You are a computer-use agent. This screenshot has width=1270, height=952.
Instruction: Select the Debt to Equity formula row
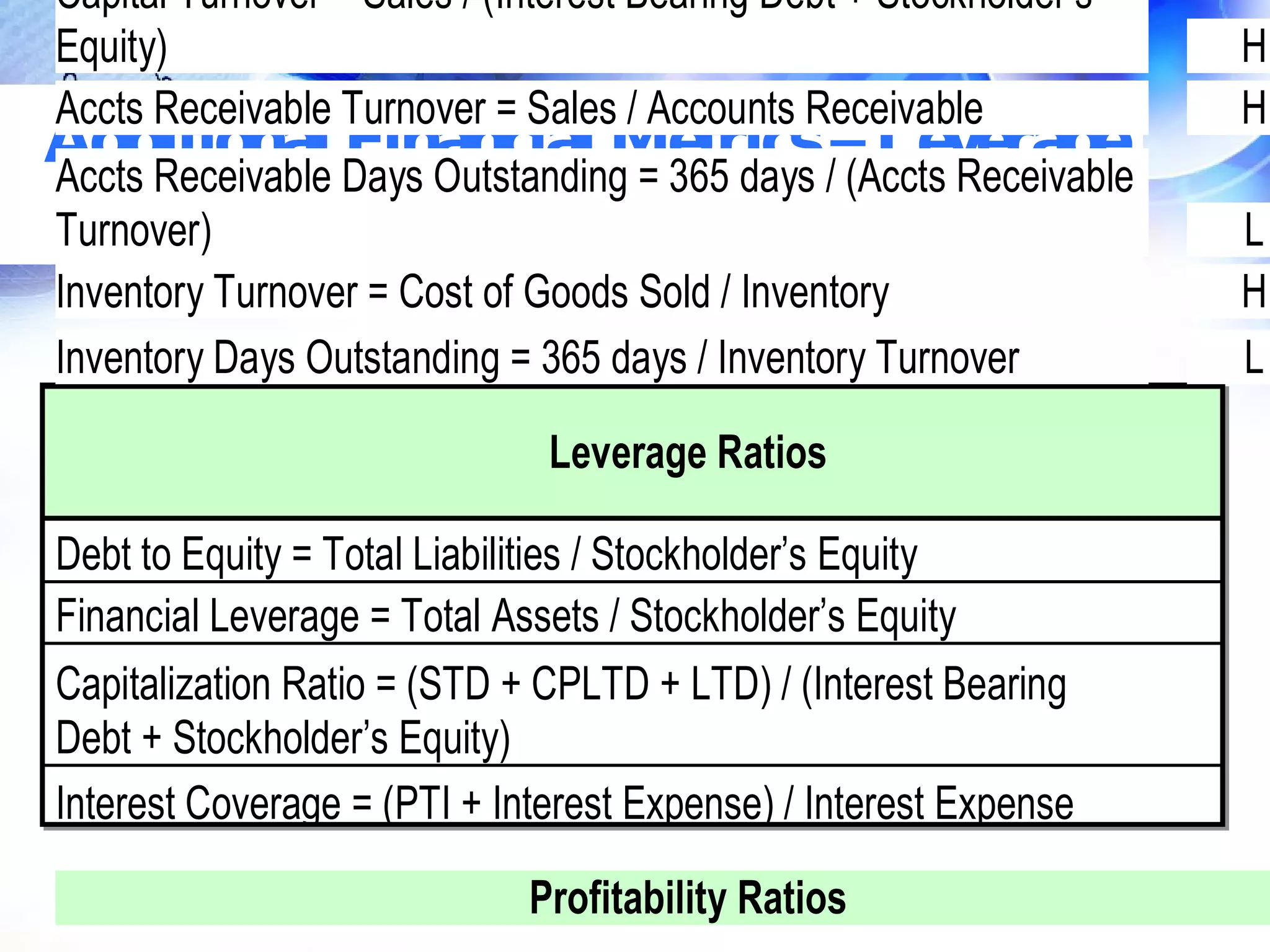[x=633, y=551]
